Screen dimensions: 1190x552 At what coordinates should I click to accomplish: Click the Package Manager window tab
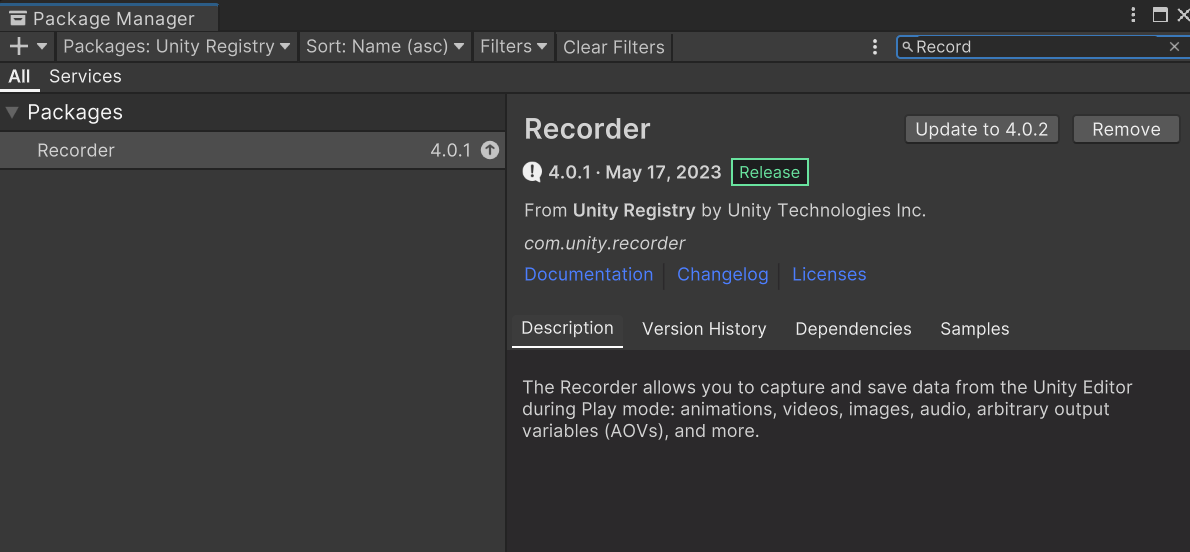[110, 17]
